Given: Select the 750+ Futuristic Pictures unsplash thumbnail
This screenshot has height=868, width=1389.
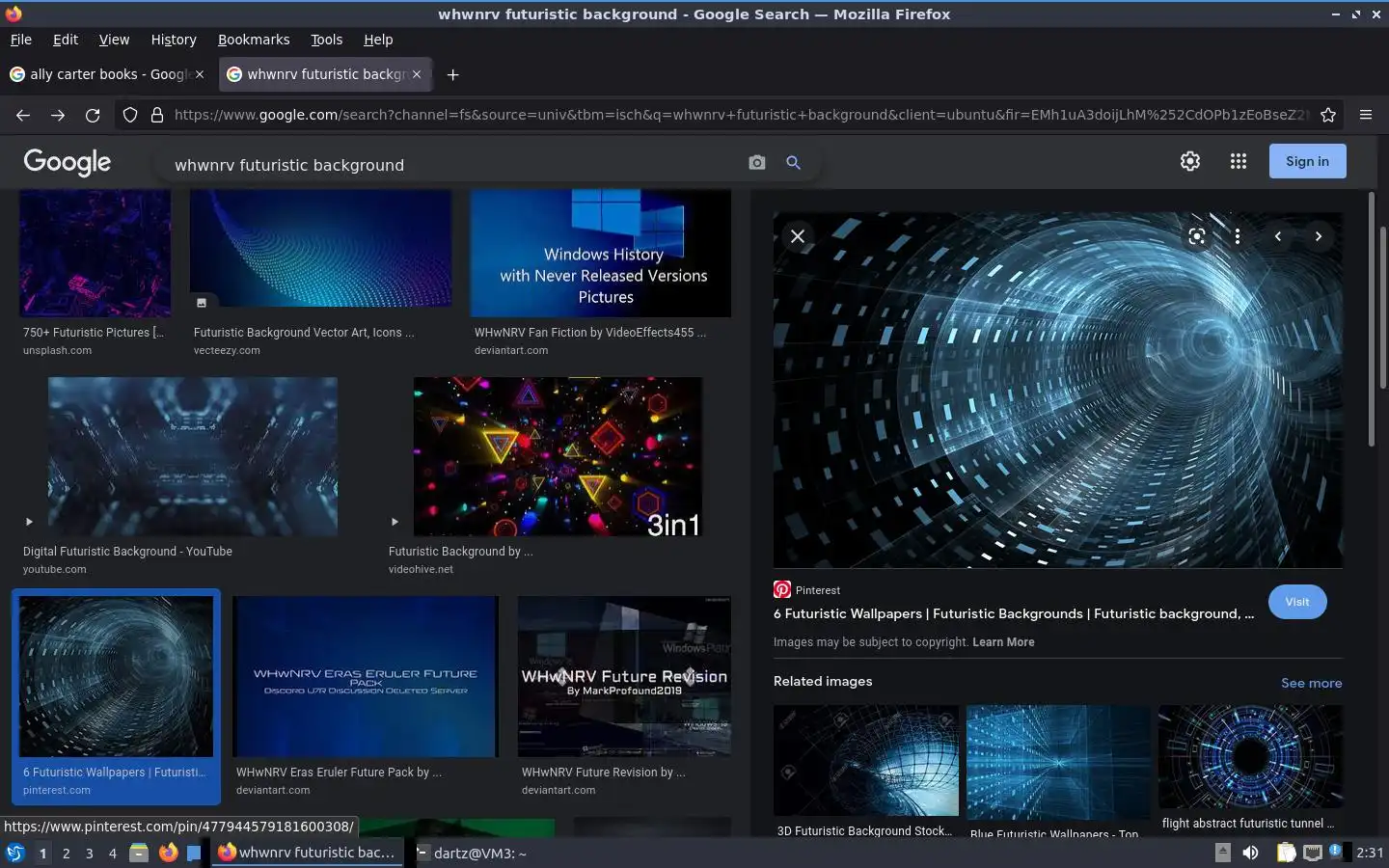Looking at the screenshot, I should pos(95,253).
